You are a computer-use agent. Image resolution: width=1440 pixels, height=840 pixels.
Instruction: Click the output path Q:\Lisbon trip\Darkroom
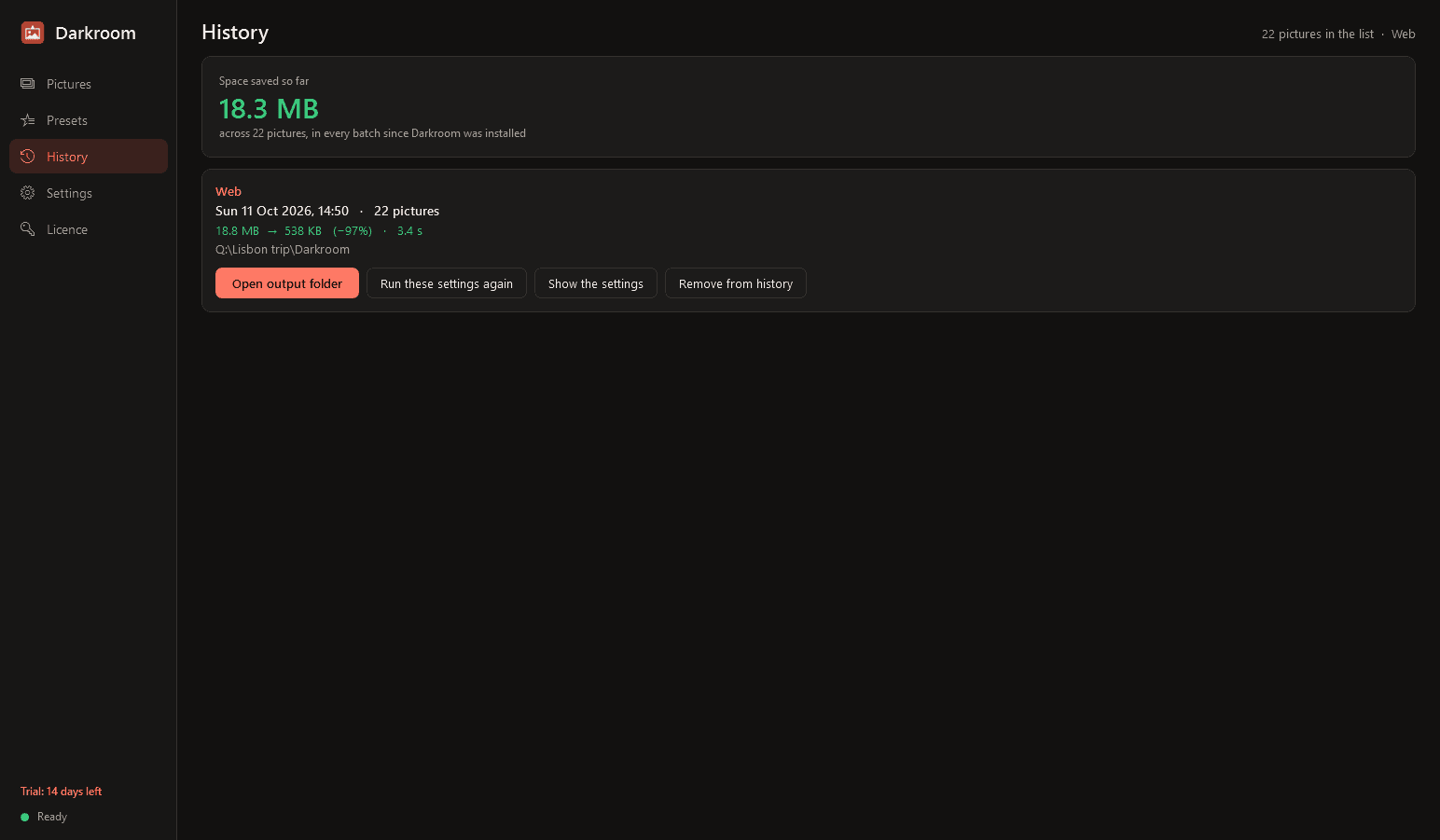(x=283, y=250)
